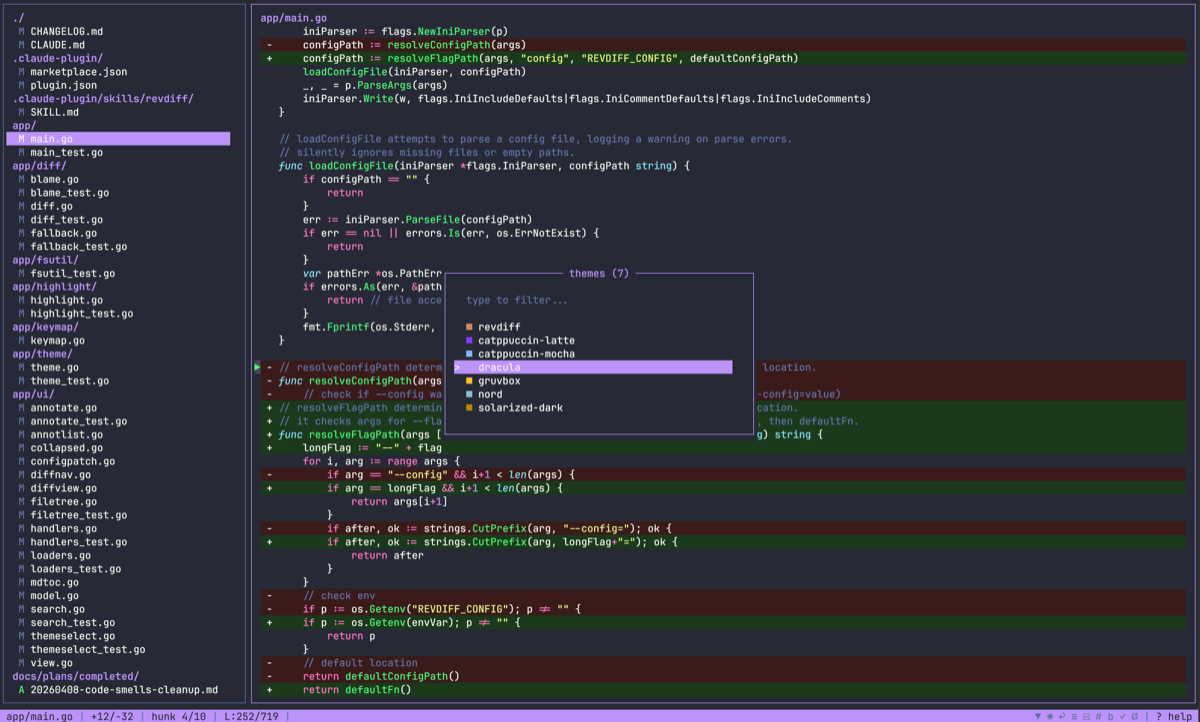Click the M modified marker next to main.go
1200x722 pixels.
point(22,139)
